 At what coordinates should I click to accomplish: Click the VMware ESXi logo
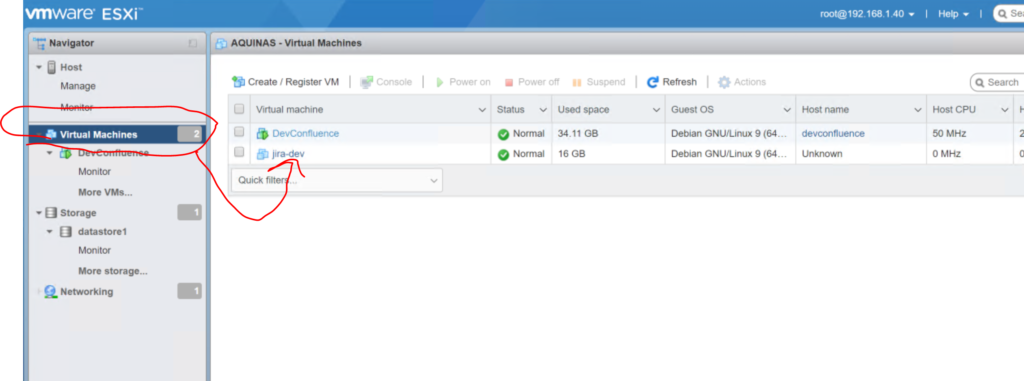pyautogui.click(x=84, y=14)
